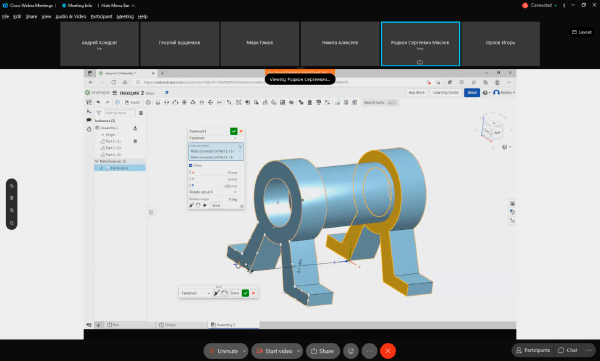The image size is (600, 361).
Task: Open the Layout options
Action: click(x=582, y=32)
